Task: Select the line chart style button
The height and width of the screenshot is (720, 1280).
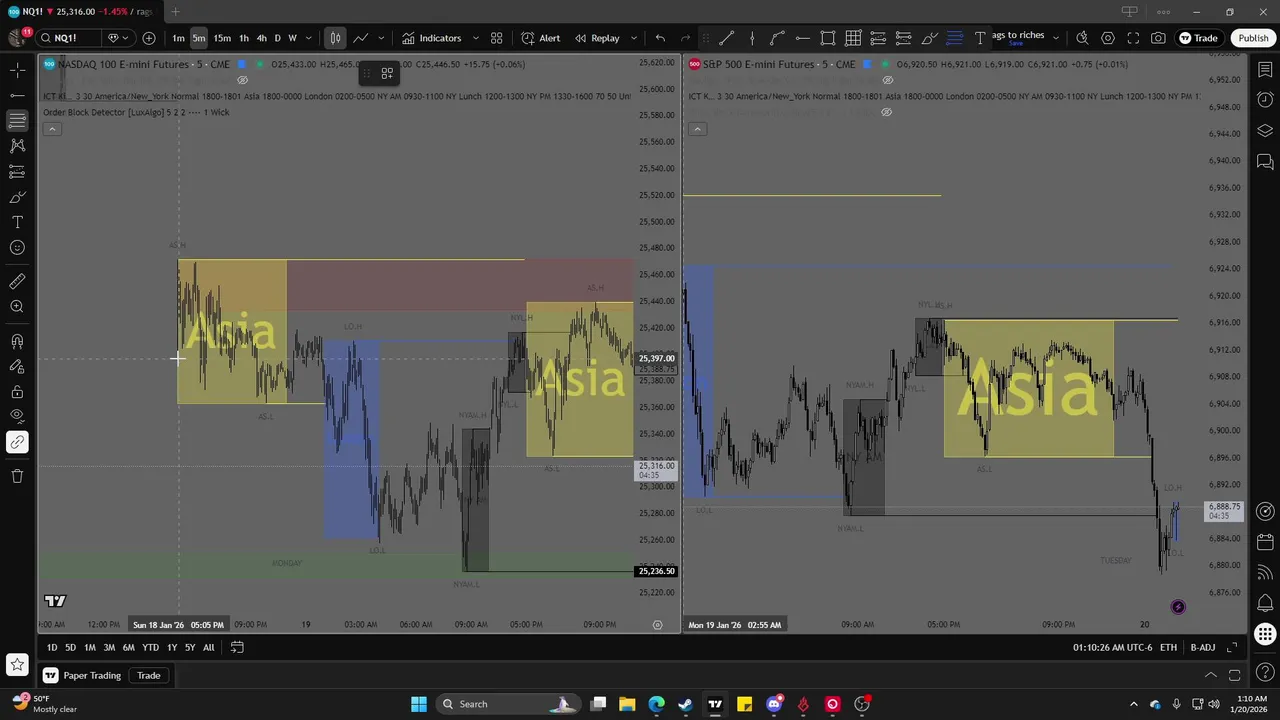Action: tap(361, 38)
